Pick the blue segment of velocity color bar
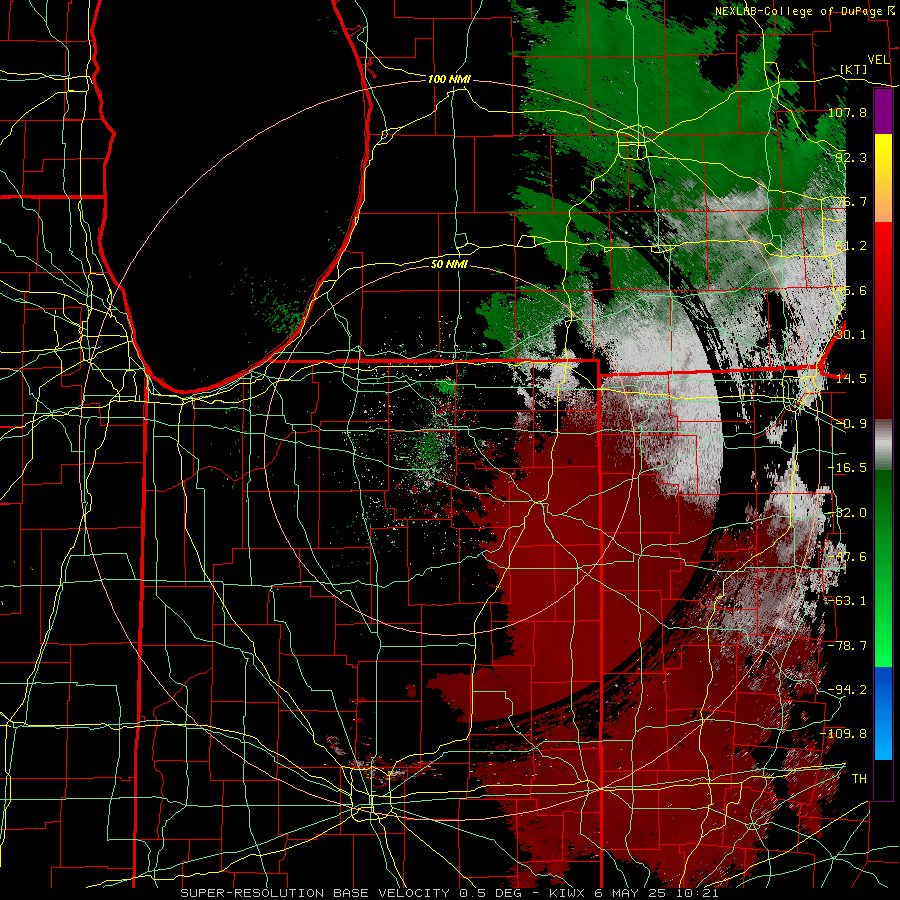 pyautogui.click(x=883, y=713)
